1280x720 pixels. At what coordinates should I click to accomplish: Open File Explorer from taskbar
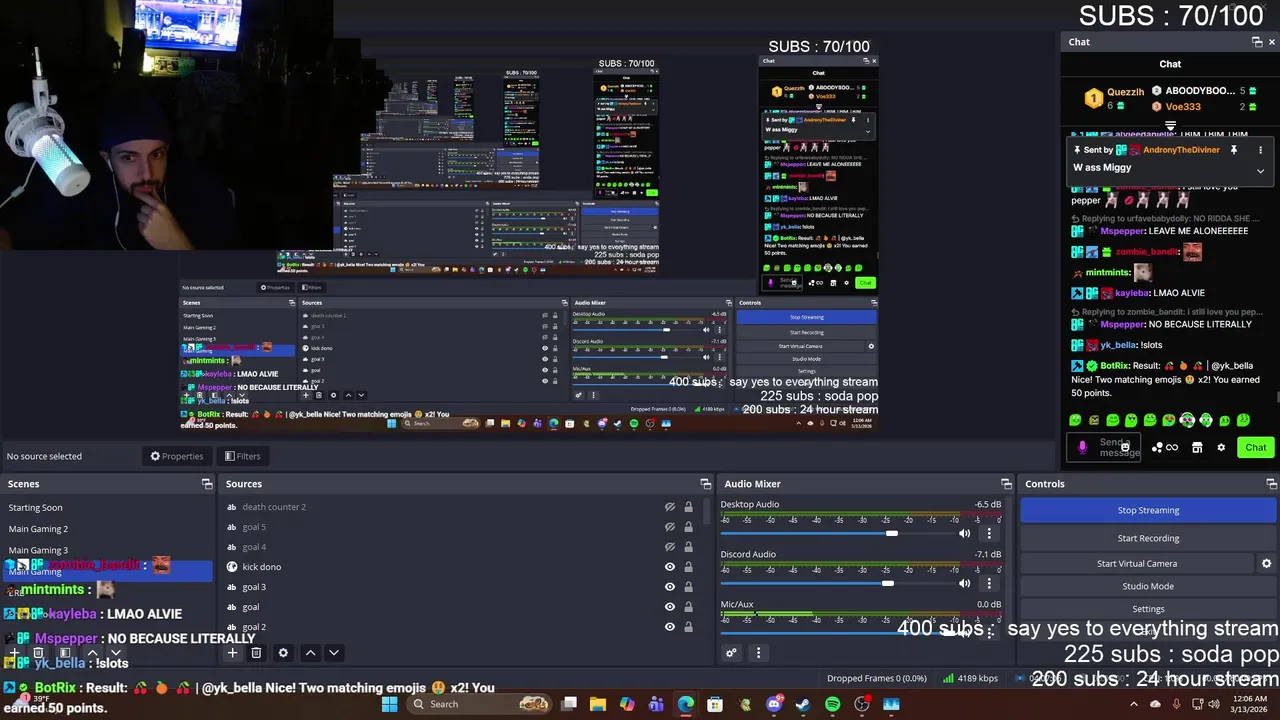point(598,705)
